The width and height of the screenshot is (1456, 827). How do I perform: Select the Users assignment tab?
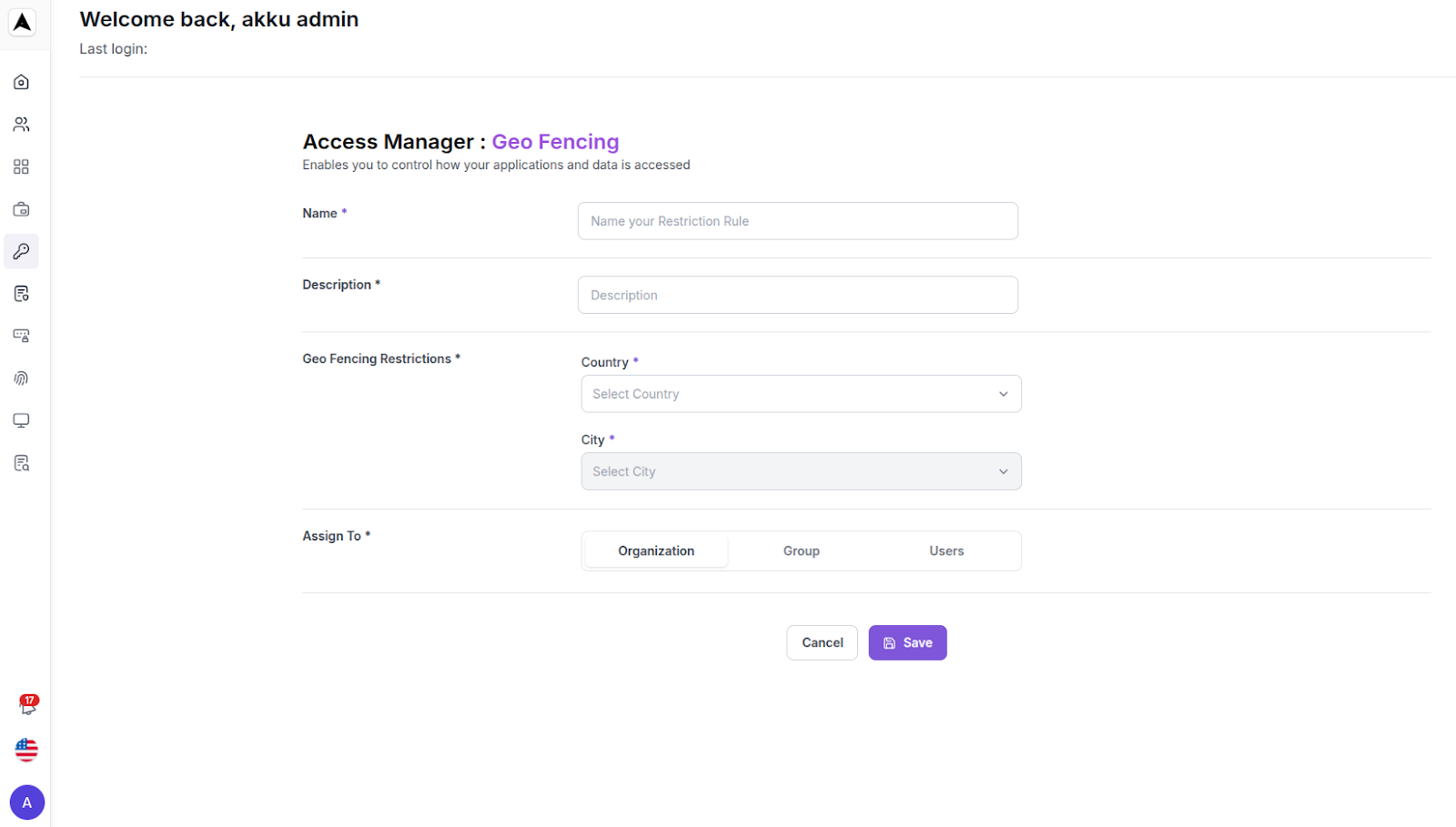tap(946, 550)
